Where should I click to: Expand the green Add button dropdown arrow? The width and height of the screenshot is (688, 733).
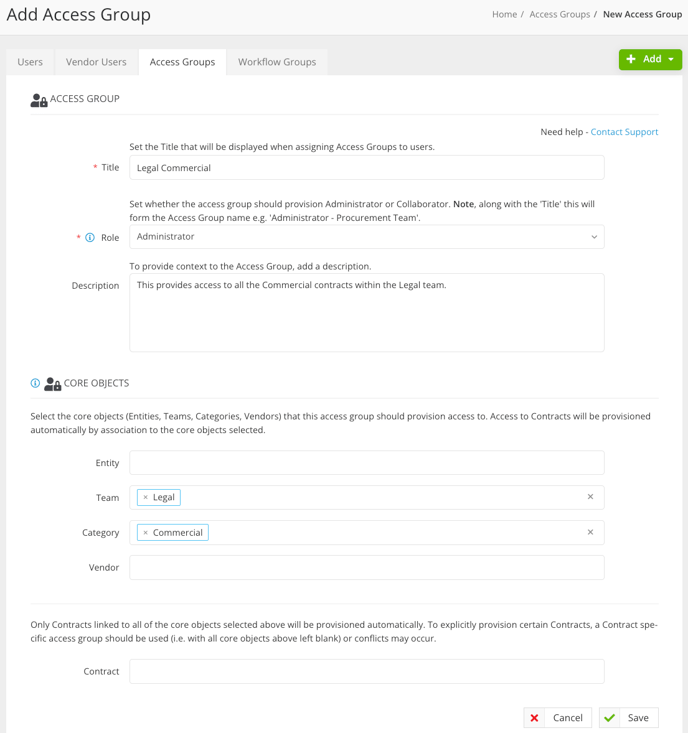coord(671,59)
